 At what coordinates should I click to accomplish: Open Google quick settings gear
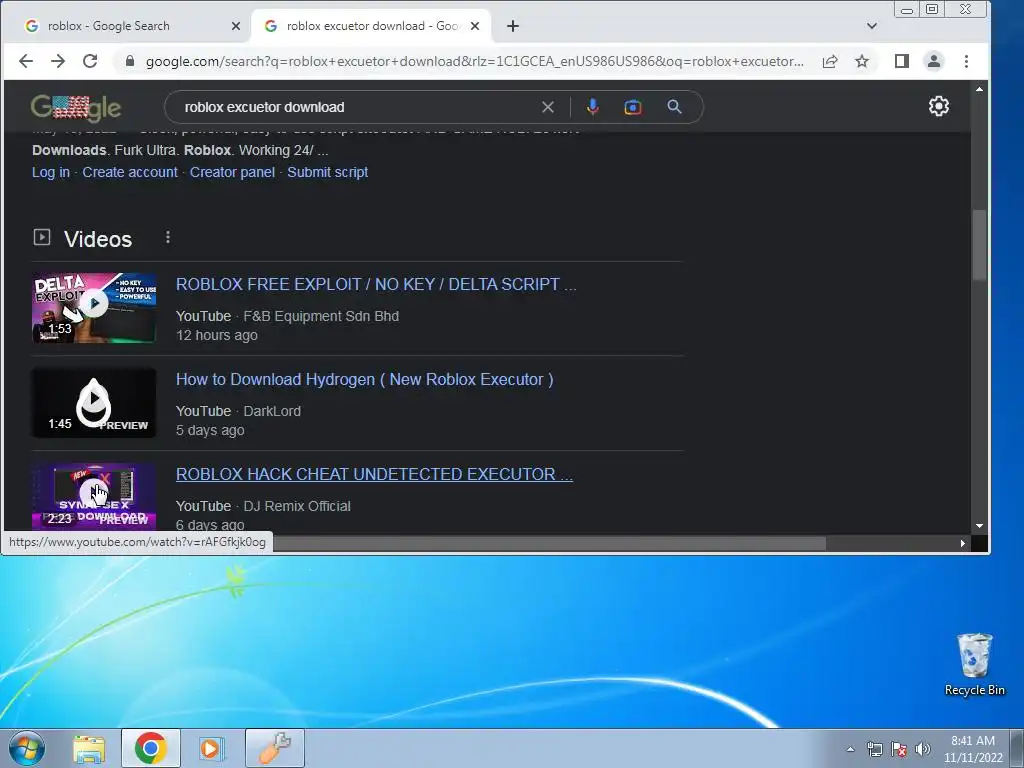(938, 106)
